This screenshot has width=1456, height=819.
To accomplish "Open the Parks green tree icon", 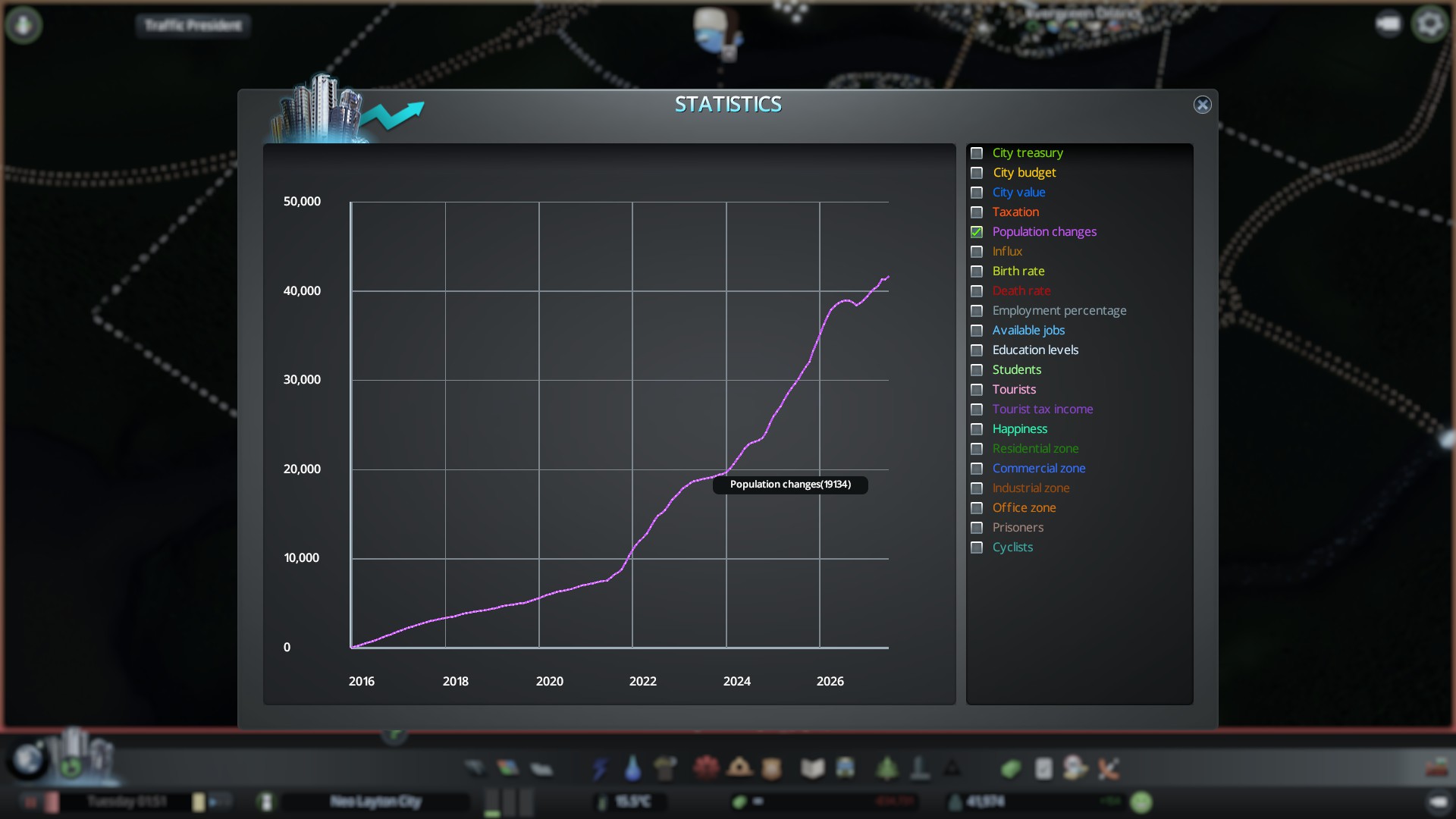I will pyautogui.click(x=886, y=768).
